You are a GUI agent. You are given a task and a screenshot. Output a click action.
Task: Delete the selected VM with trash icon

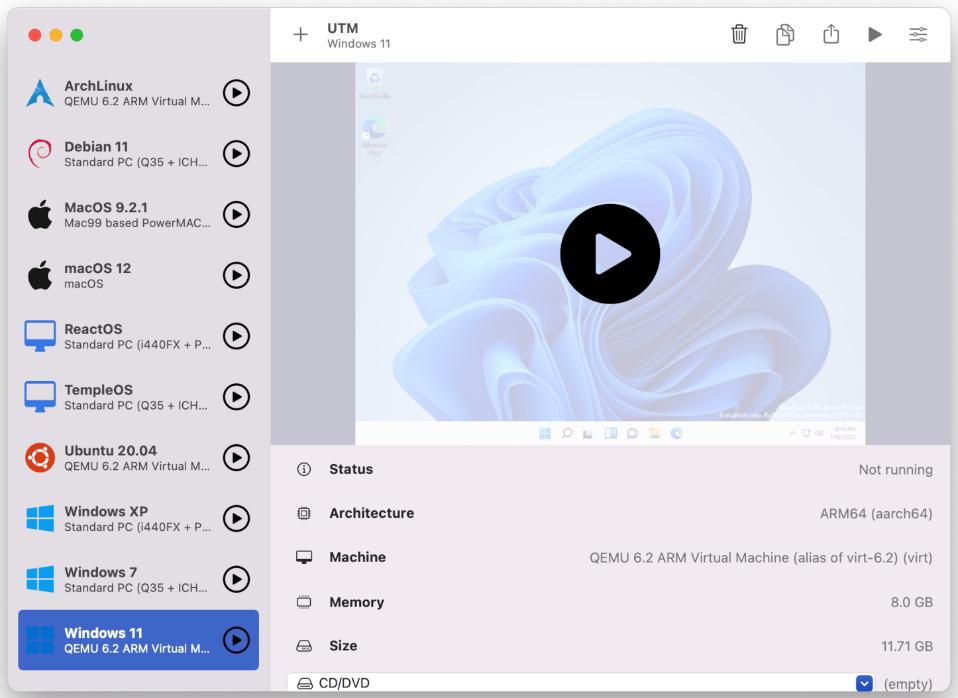[739, 35]
